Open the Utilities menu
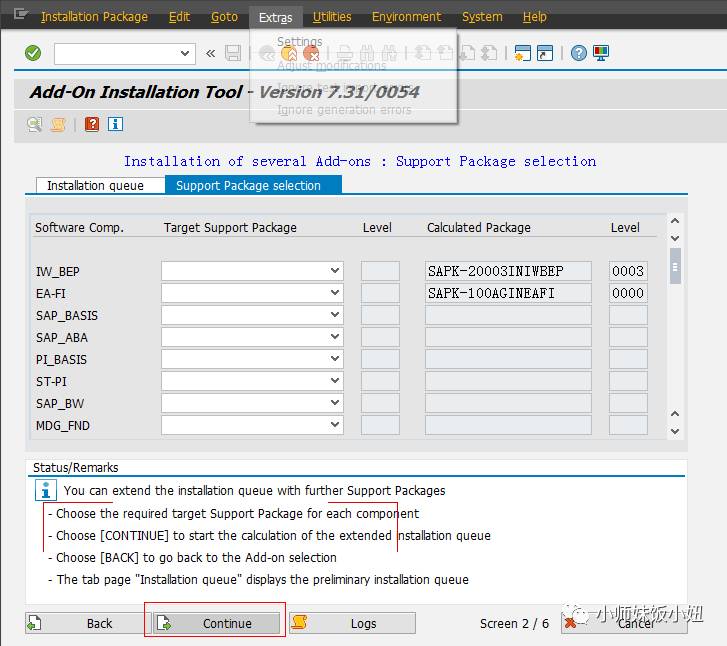The image size is (727, 646). (332, 17)
